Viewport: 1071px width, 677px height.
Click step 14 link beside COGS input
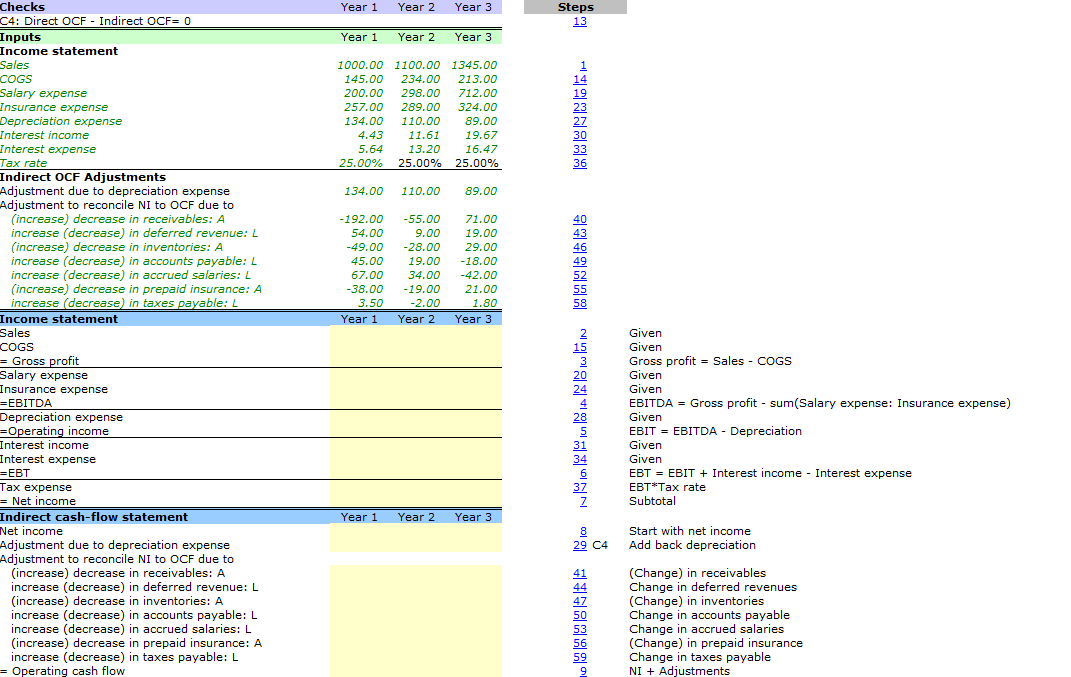tap(580, 79)
